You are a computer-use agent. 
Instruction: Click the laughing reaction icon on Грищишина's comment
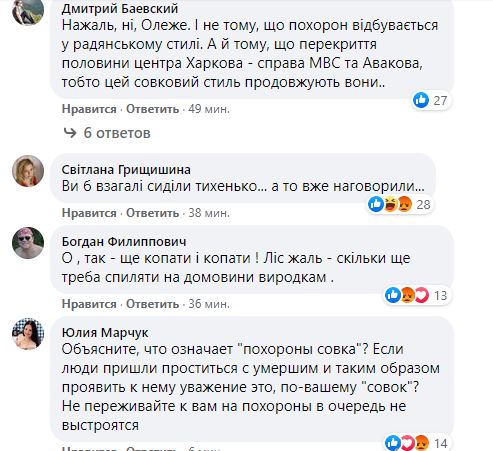(390, 204)
